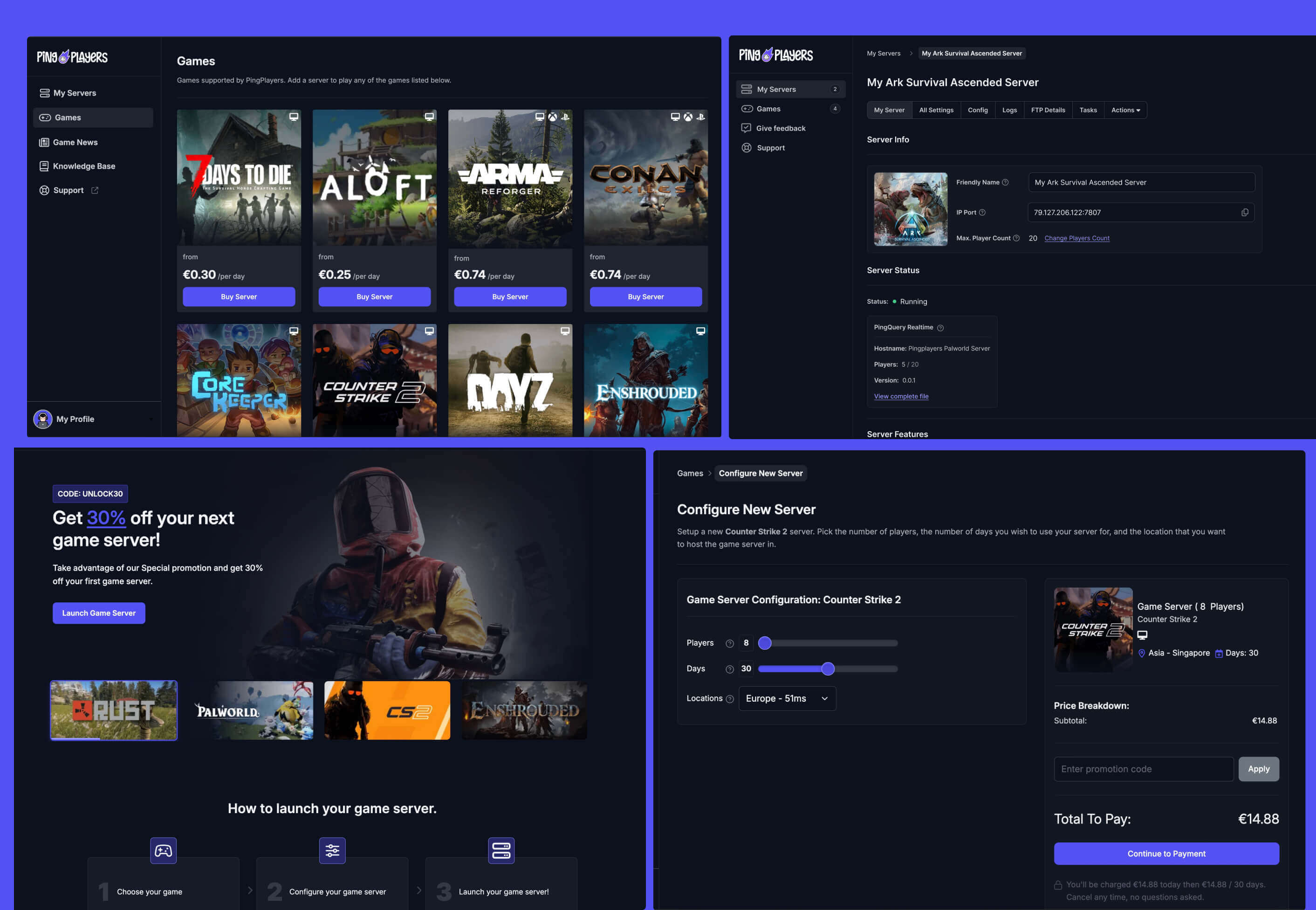Click the help icon next to Players slider

click(x=729, y=643)
